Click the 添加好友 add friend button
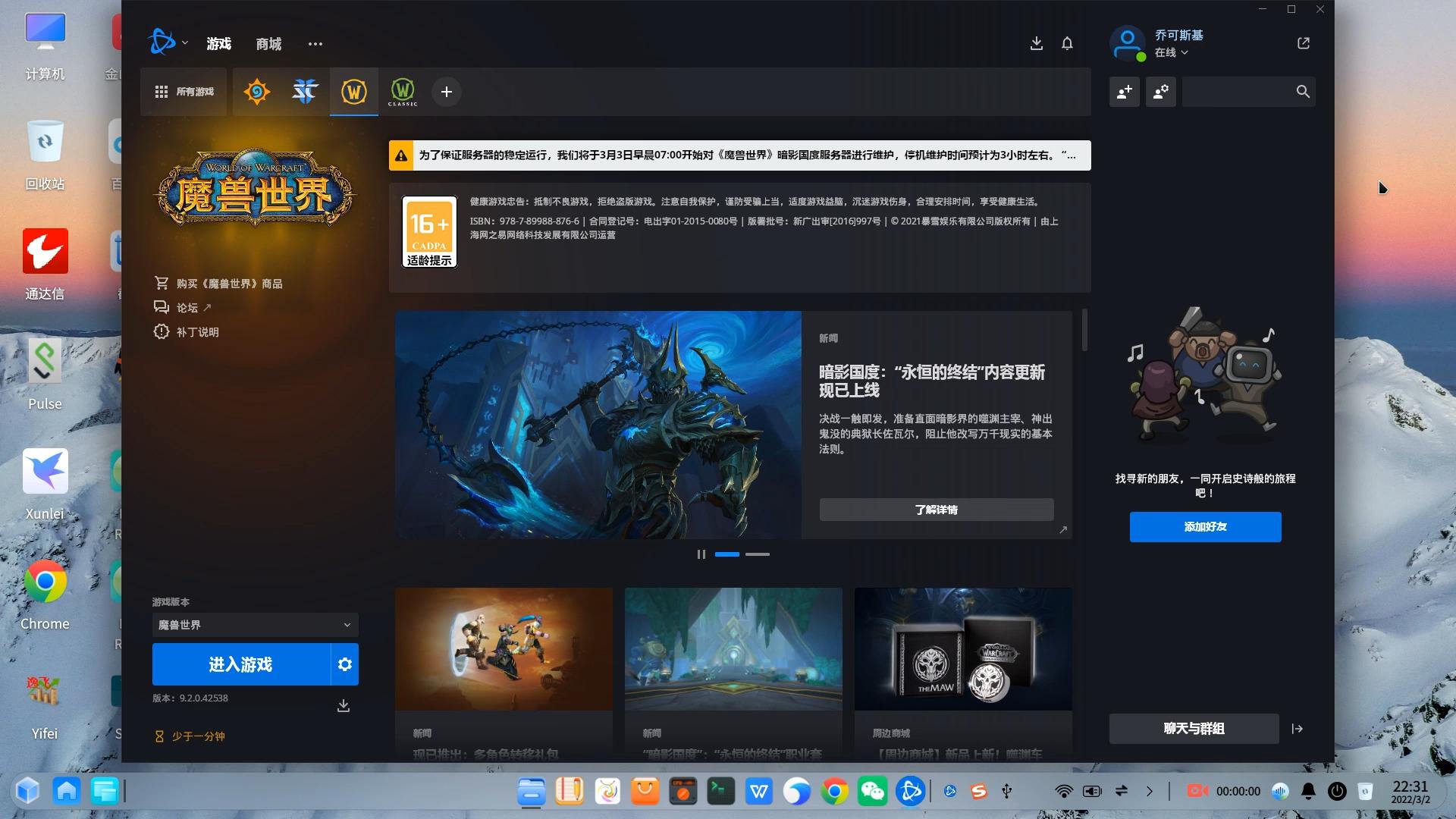This screenshot has height=819, width=1456. click(1205, 527)
